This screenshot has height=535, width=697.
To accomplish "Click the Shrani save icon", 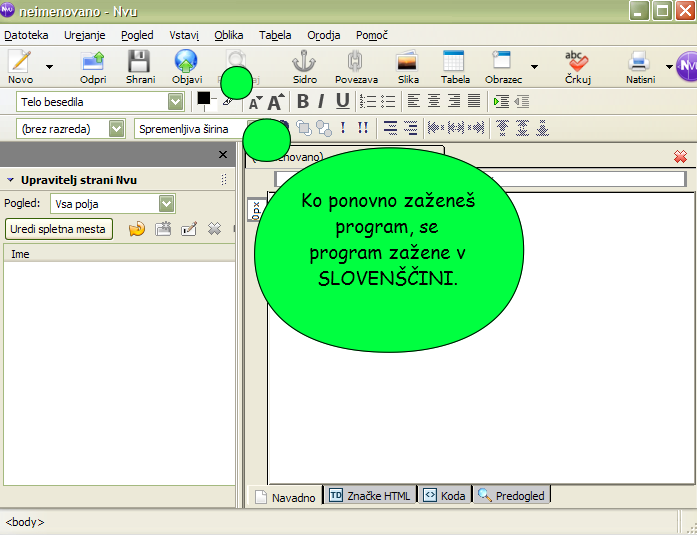I will 140,65.
